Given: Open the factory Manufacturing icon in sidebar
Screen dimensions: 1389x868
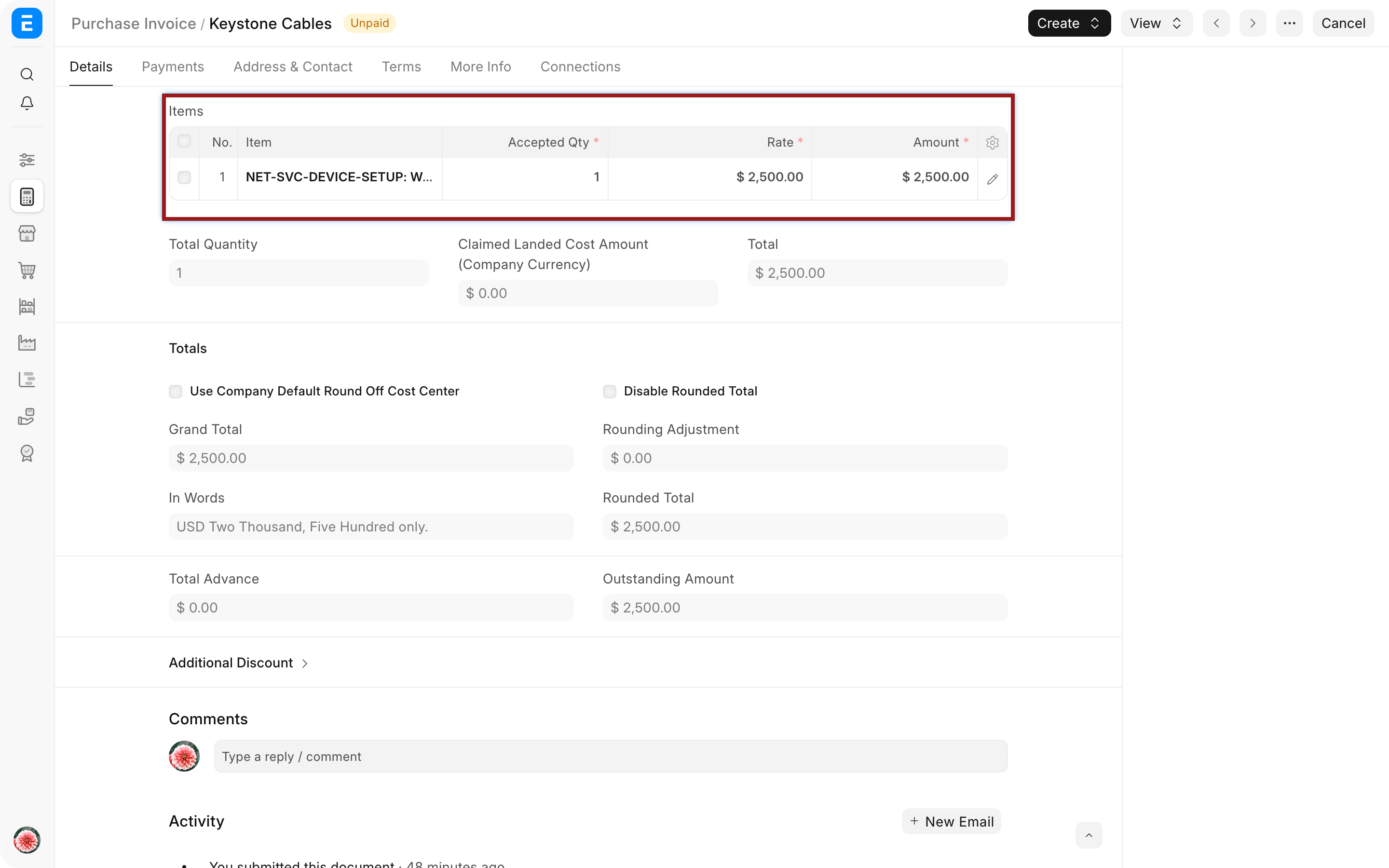Looking at the screenshot, I should 27,343.
